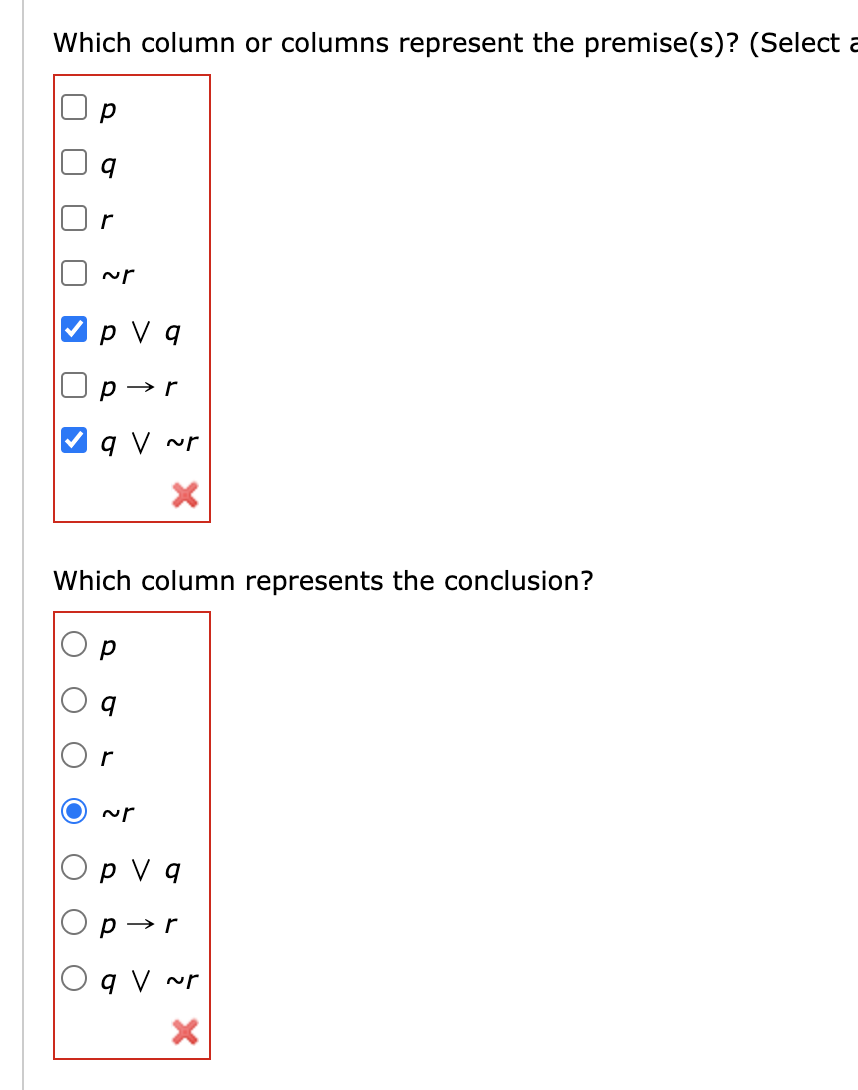Click the red X icon below the premise checkboxes
The image size is (858, 1090).
pos(184,494)
